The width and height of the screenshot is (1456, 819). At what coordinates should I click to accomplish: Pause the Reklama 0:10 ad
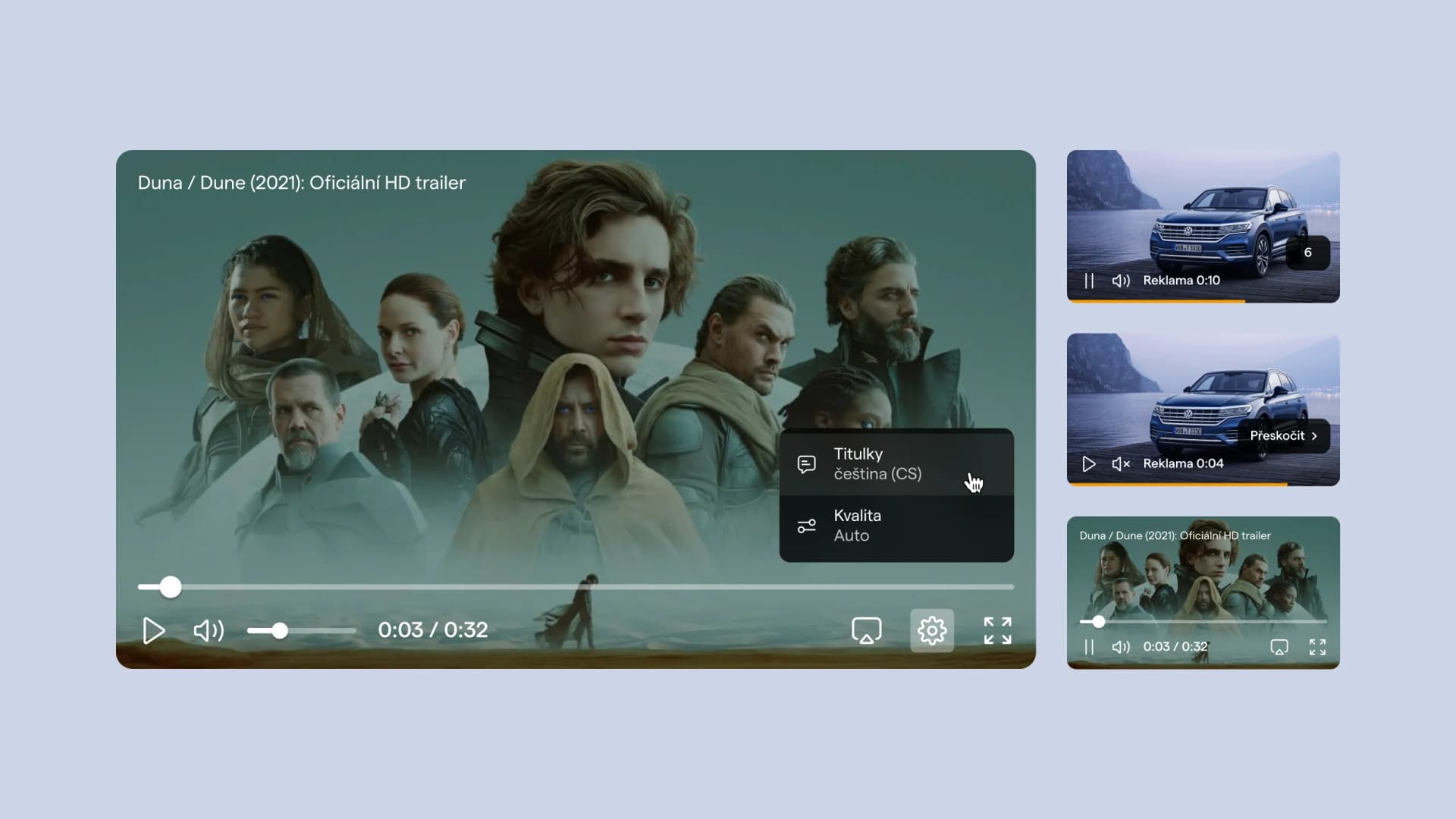[x=1089, y=281]
